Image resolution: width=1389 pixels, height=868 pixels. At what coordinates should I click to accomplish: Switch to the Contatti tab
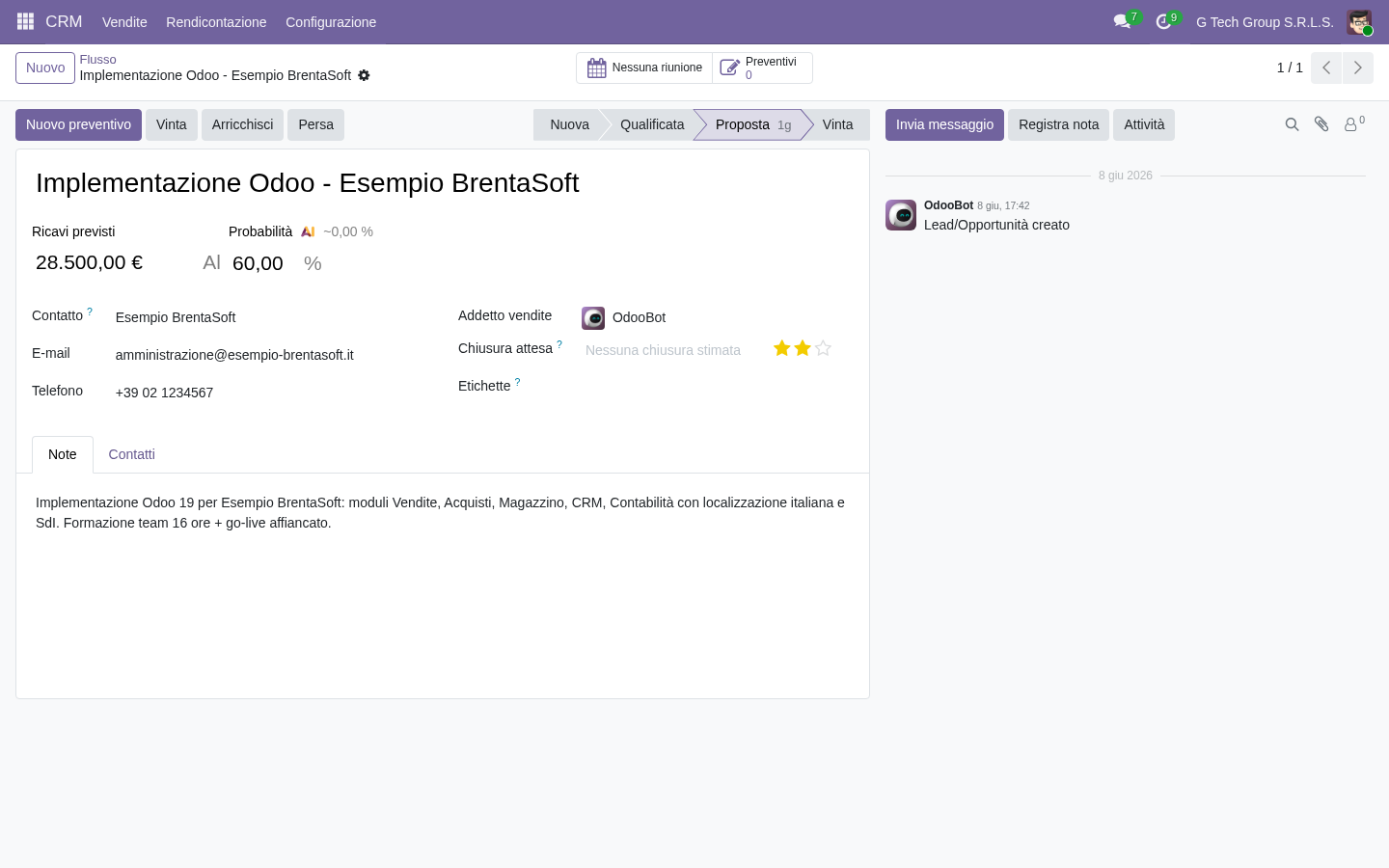[131, 454]
